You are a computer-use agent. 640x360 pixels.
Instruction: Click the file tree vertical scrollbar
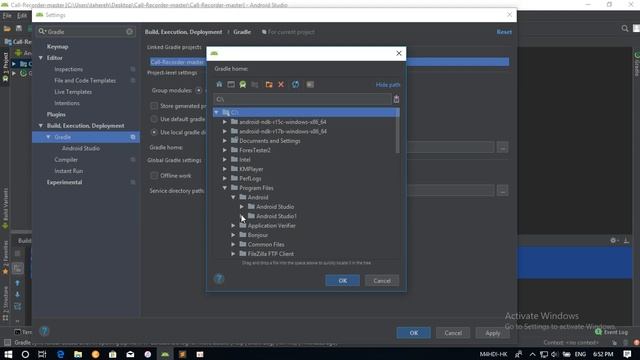pyautogui.click(x=398, y=131)
